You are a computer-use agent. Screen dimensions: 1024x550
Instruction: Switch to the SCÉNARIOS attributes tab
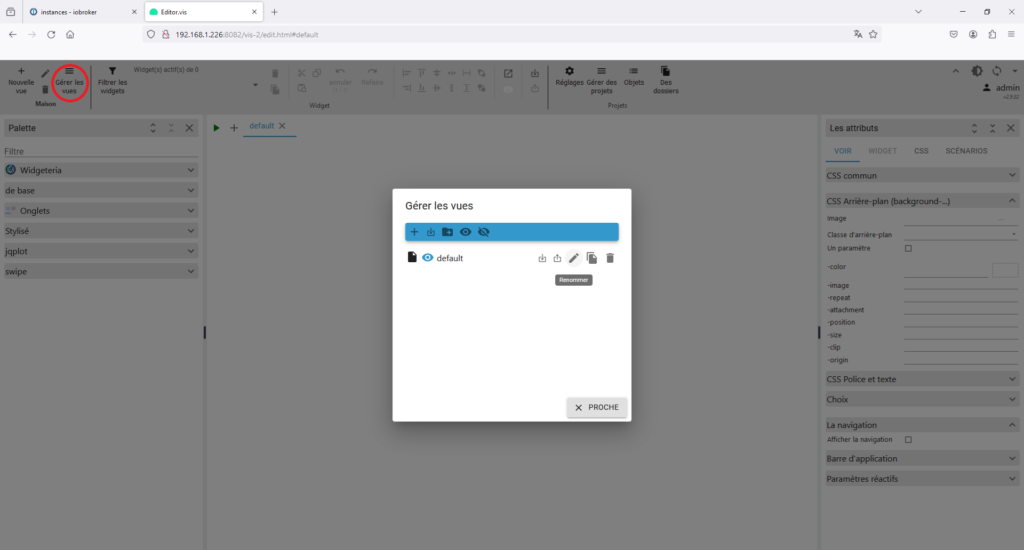(966, 151)
